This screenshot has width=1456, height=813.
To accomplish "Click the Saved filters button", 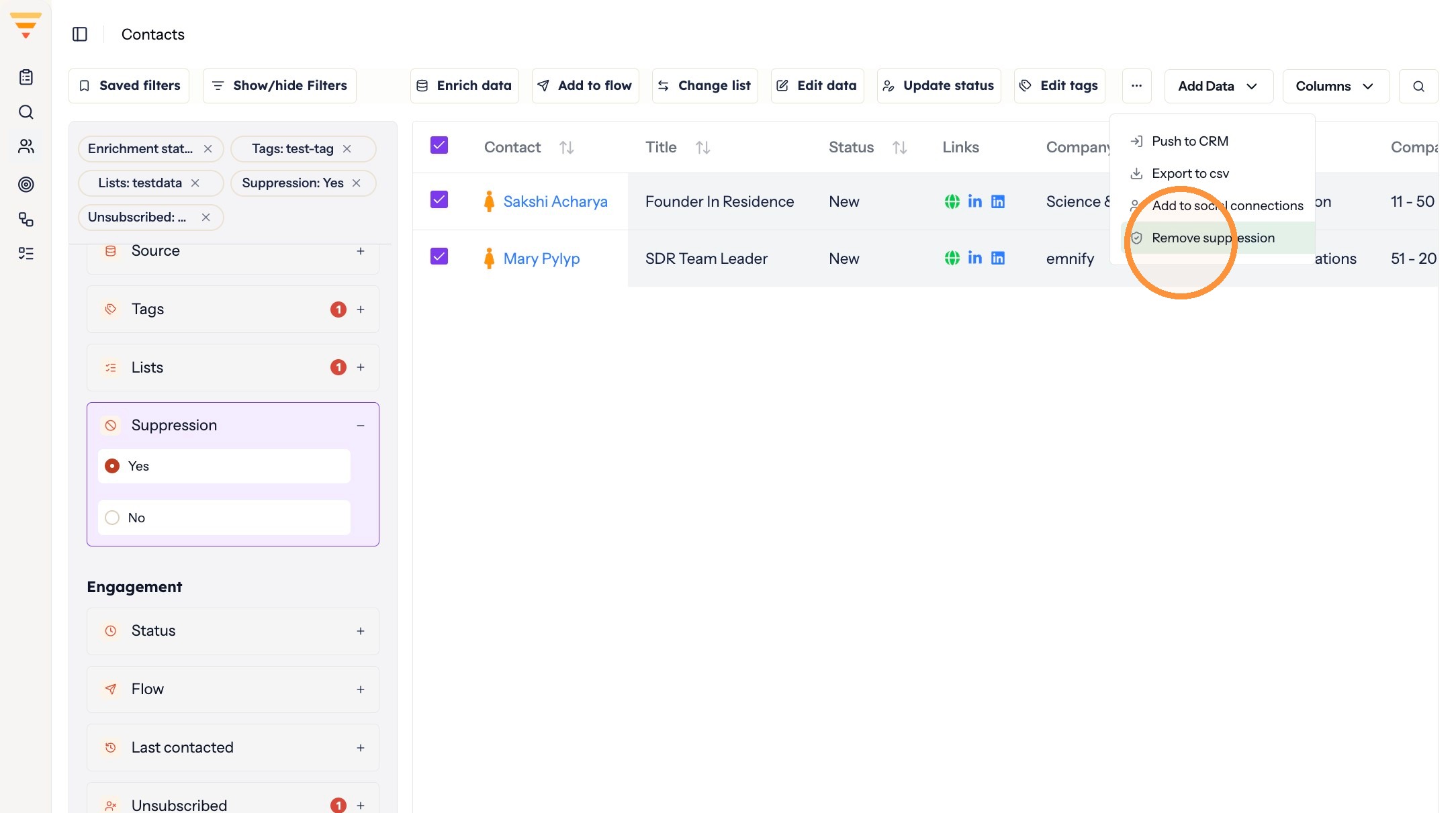I will 129,85.
